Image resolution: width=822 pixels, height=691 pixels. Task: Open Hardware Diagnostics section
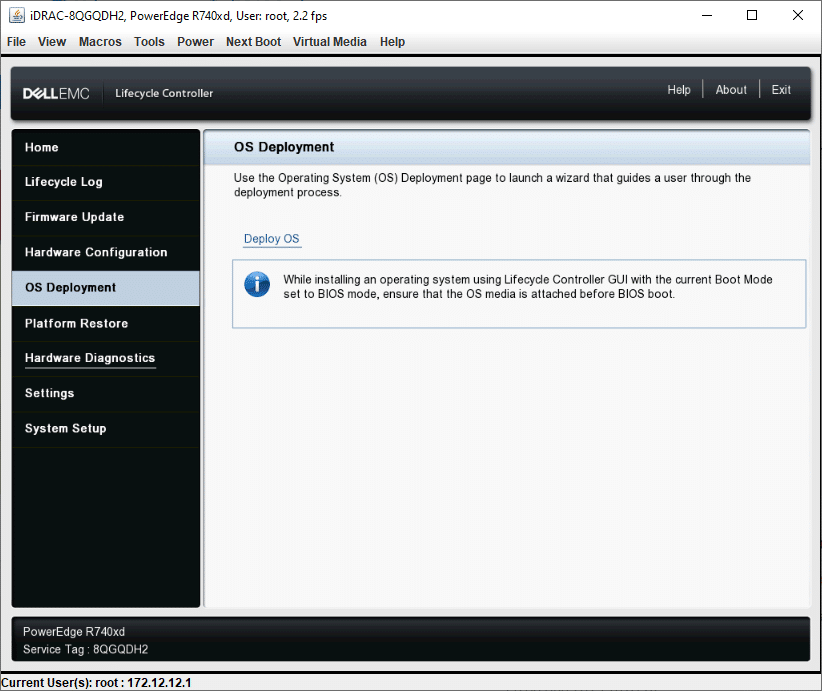pos(106,358)
